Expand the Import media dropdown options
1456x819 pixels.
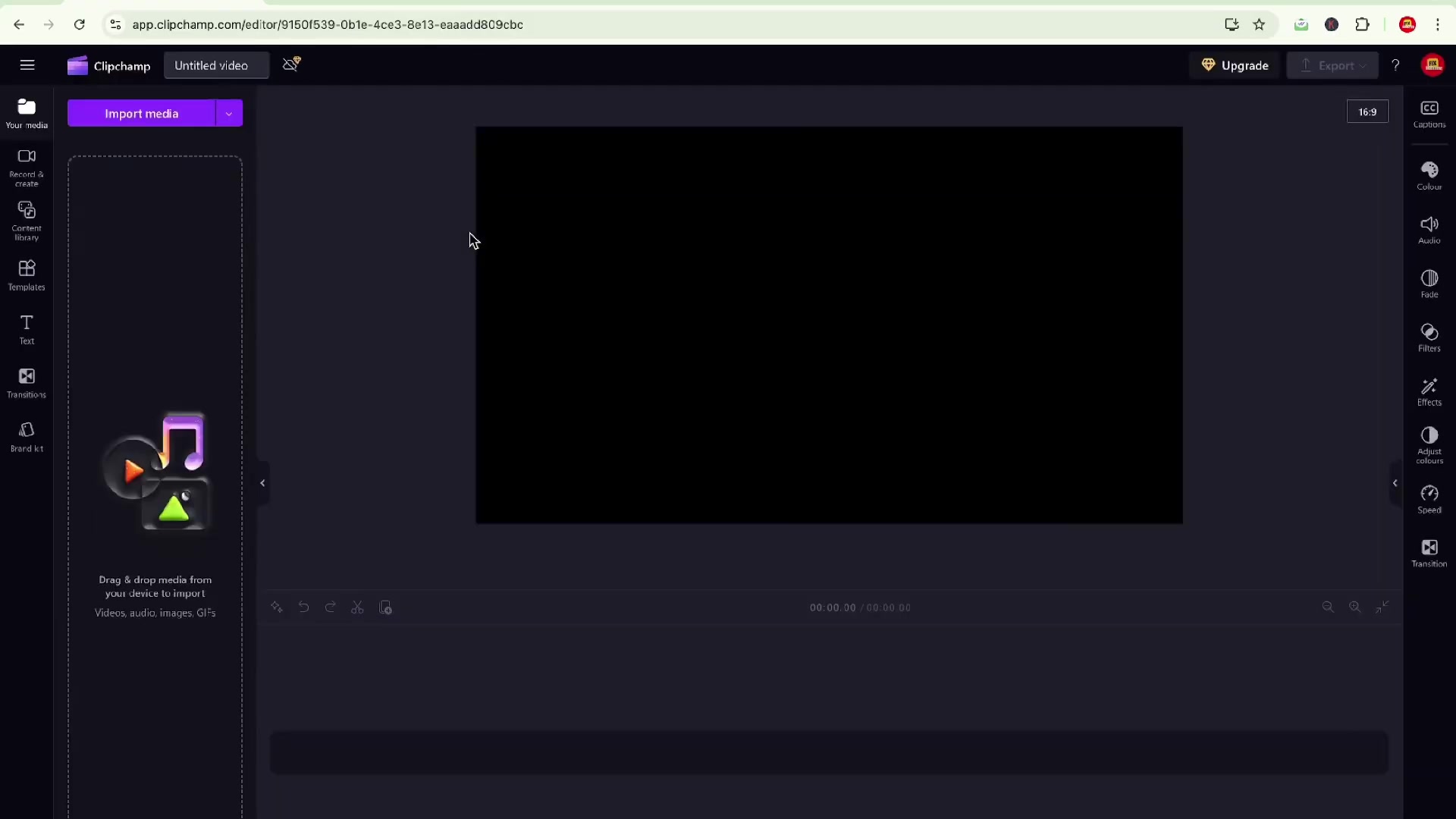click(x=229, y=113)
